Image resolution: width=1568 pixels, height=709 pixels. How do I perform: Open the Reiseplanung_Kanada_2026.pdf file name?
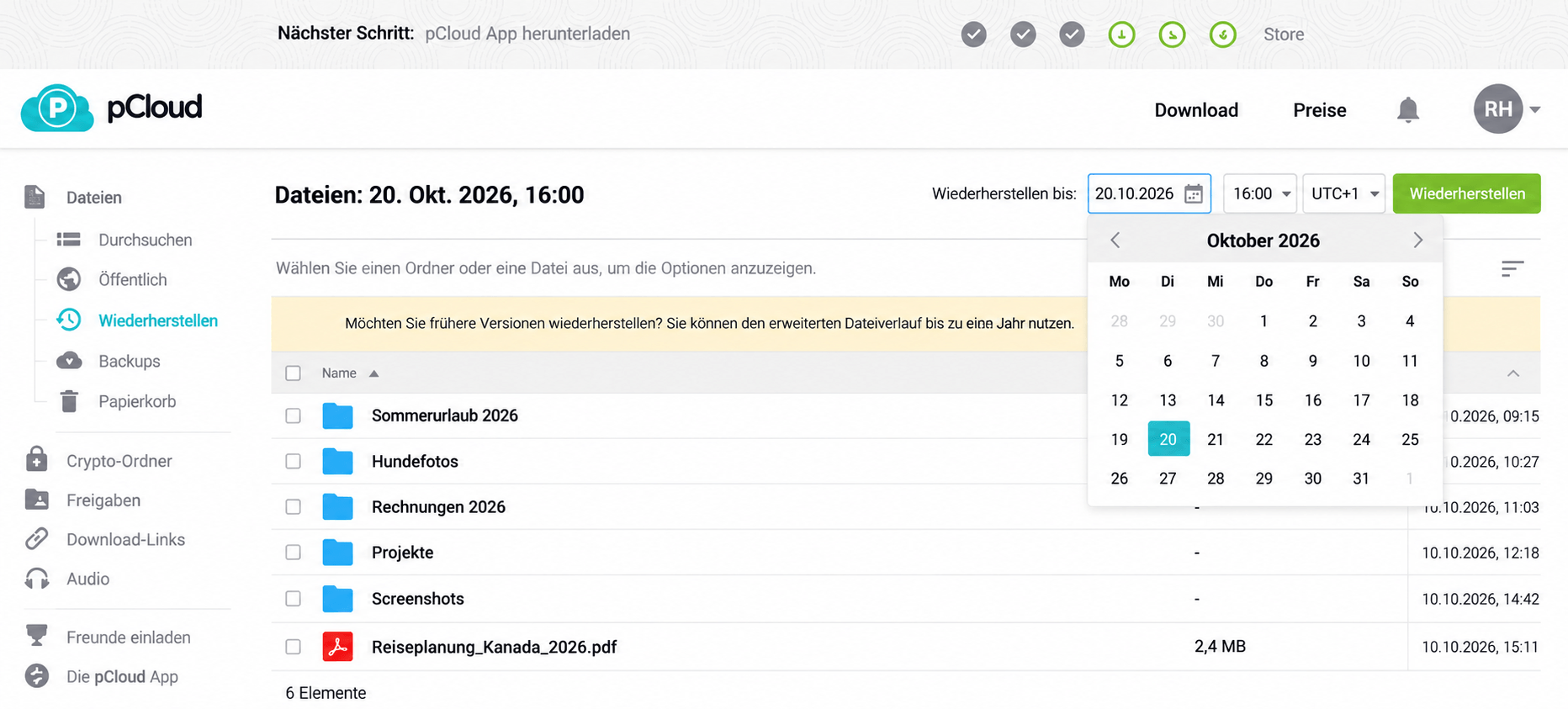point(494,647)
